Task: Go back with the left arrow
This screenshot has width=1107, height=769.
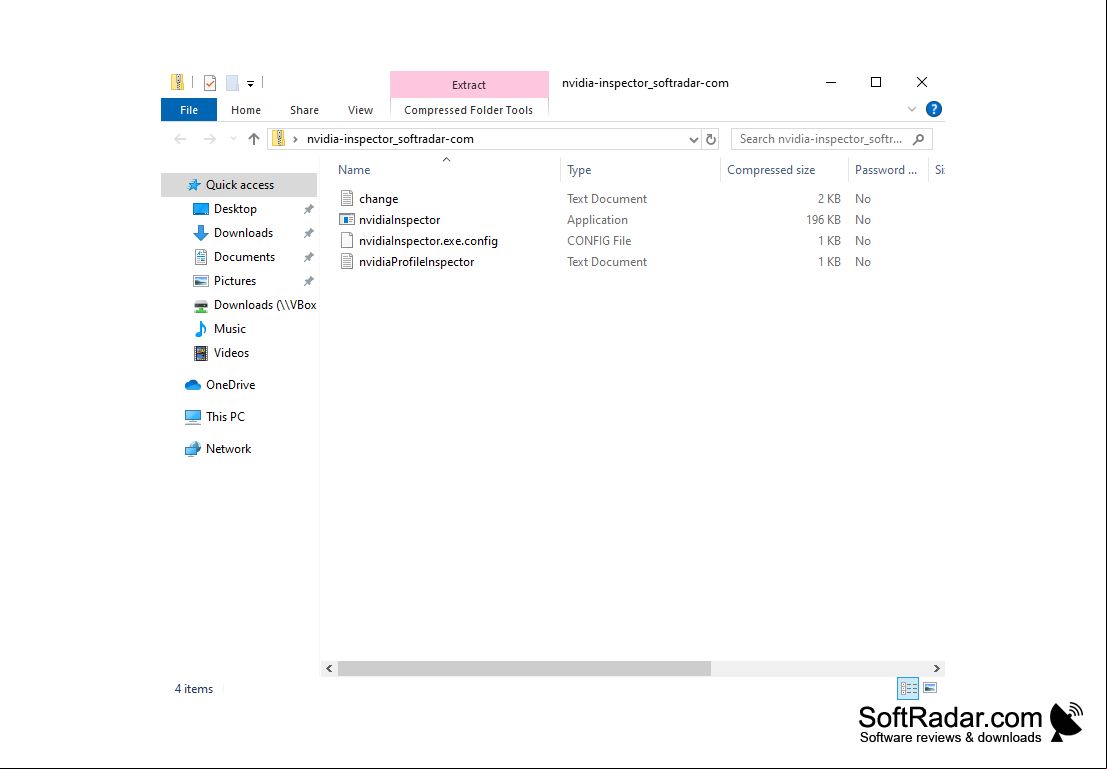Action: click(x=180, y=139)
